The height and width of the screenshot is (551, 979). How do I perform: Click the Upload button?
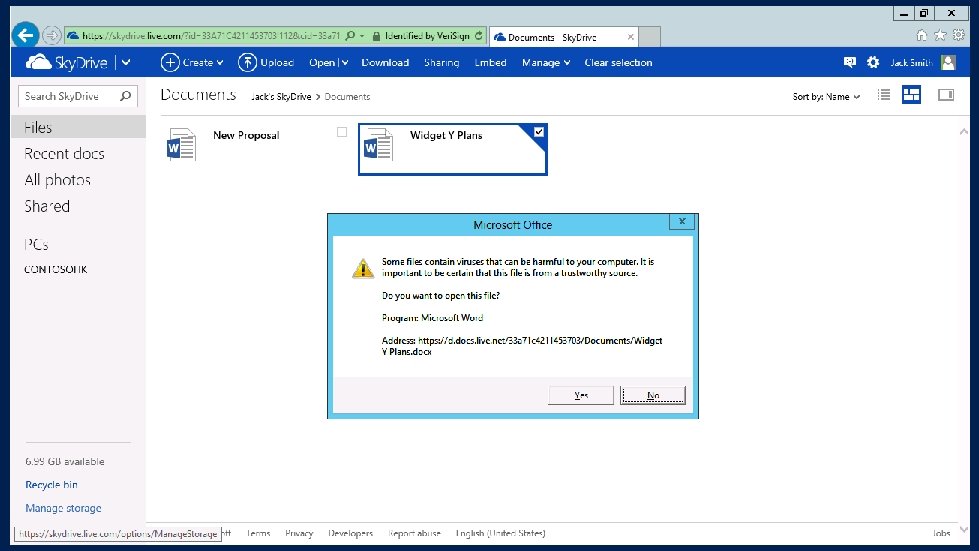[x=266, y=62]
